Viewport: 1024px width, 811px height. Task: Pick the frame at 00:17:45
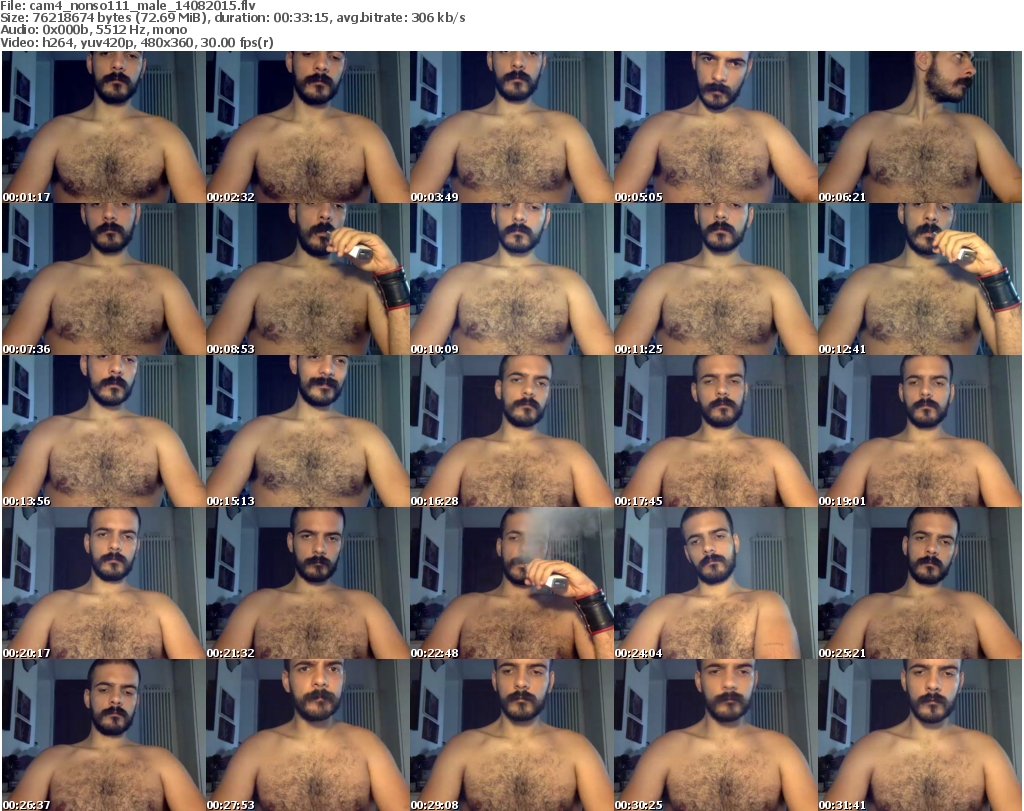716,432
